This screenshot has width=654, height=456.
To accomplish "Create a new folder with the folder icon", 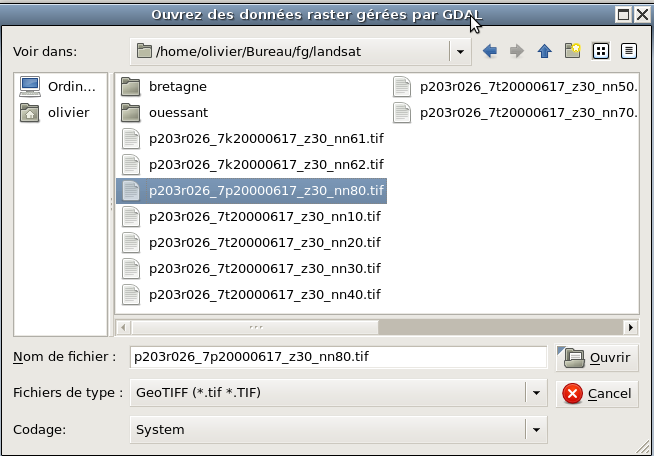I will (x=573, y=51).
